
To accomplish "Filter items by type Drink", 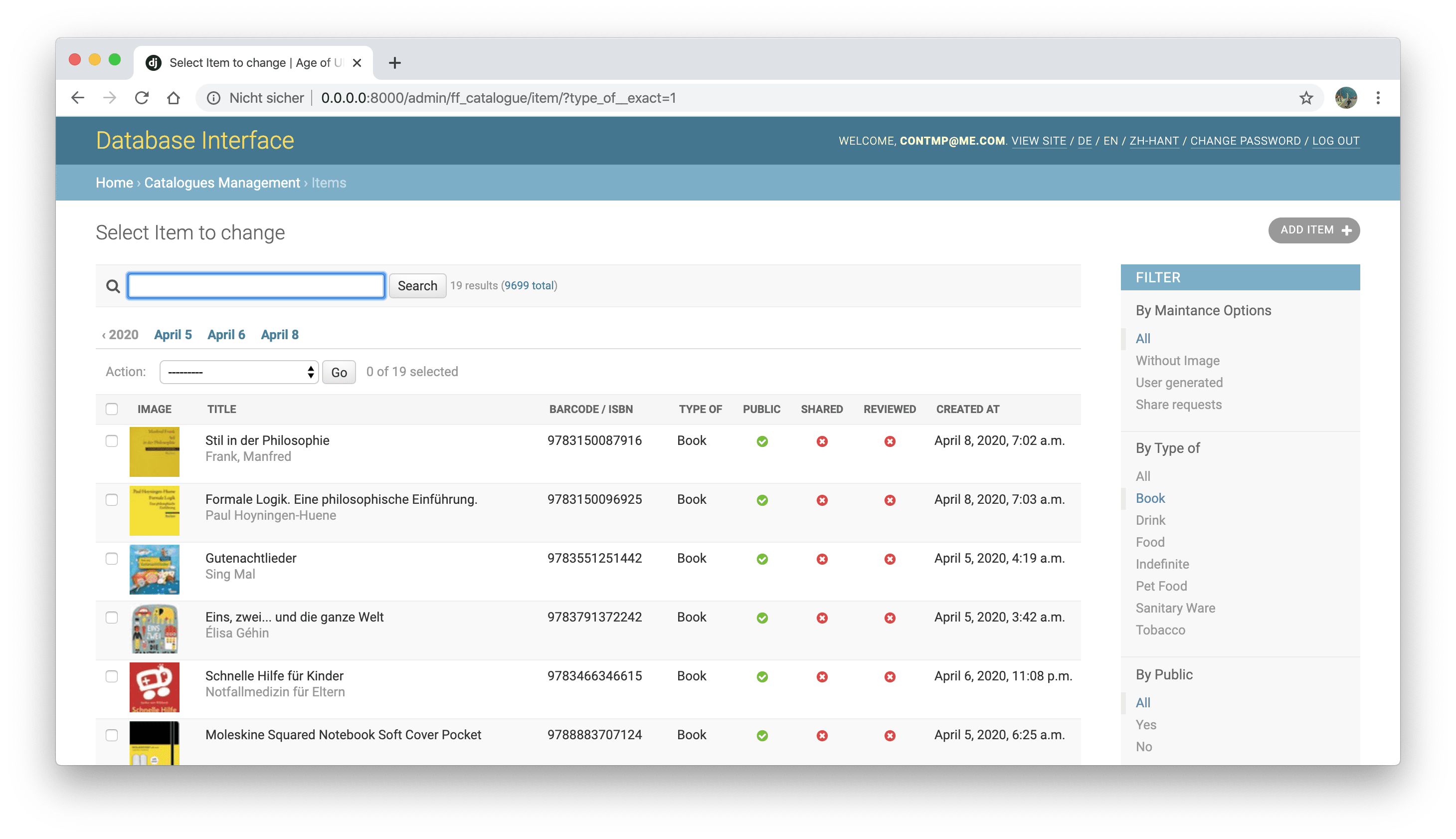I will coord(1150,520).
